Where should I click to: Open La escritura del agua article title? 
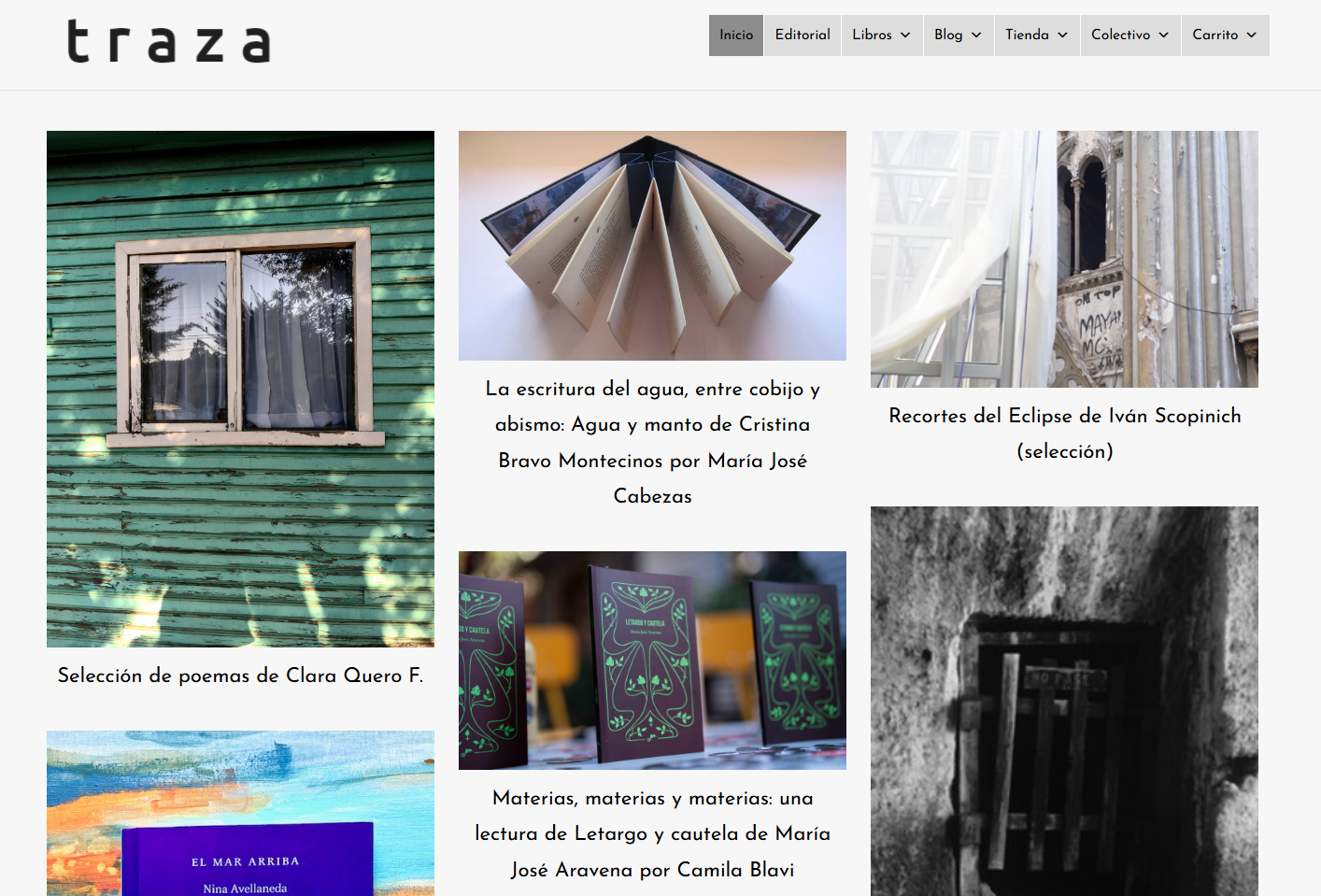pyautogui.click(x=652, y=442)
